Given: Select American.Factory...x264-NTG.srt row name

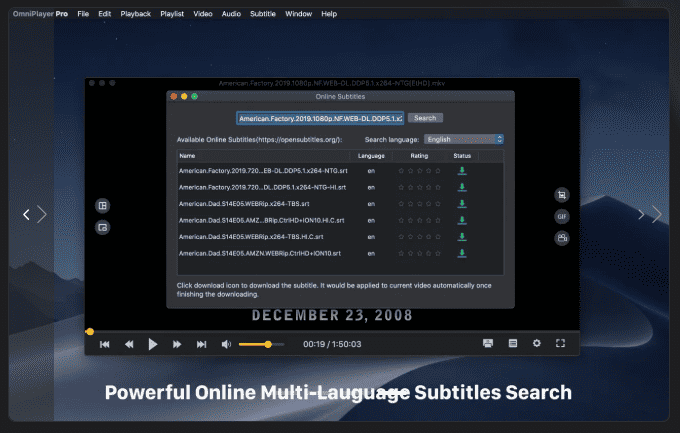Looking at the screenshot, I should pyautogui.click(x=263, y=171).
